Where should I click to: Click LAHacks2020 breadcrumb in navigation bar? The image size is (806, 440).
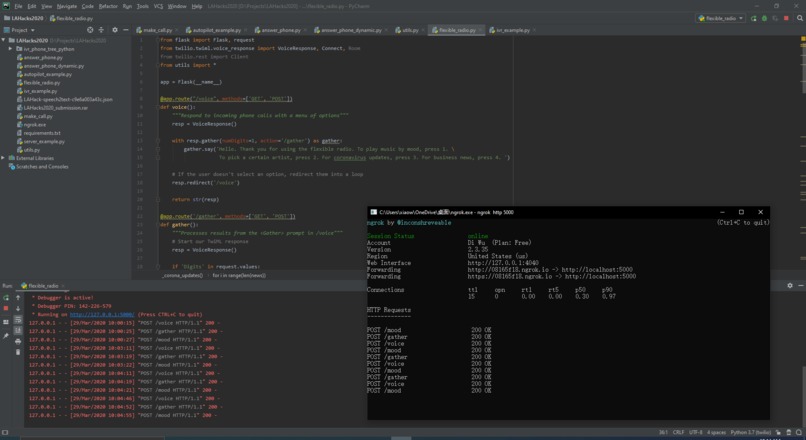[23, 18]
